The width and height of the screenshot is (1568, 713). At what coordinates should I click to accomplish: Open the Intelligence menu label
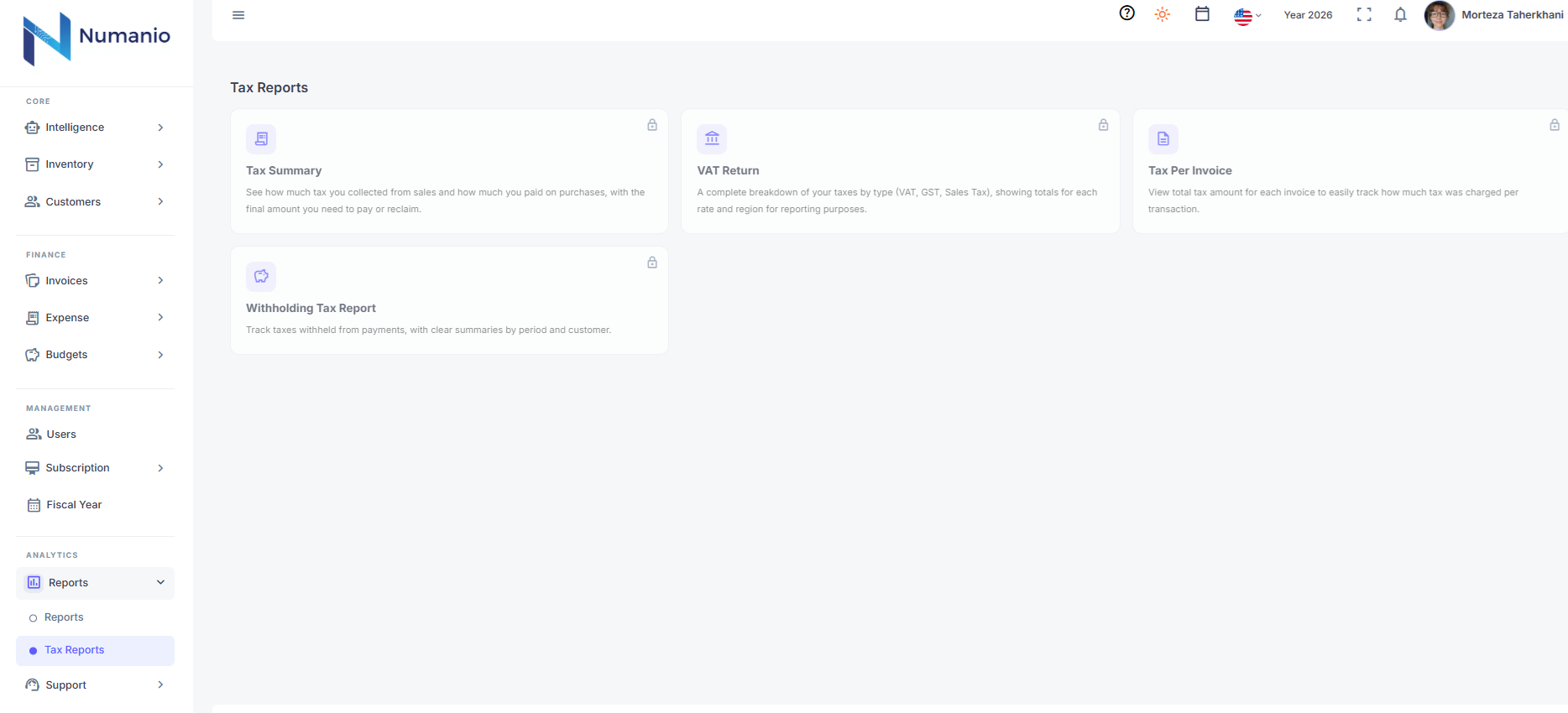pos(75,128)
